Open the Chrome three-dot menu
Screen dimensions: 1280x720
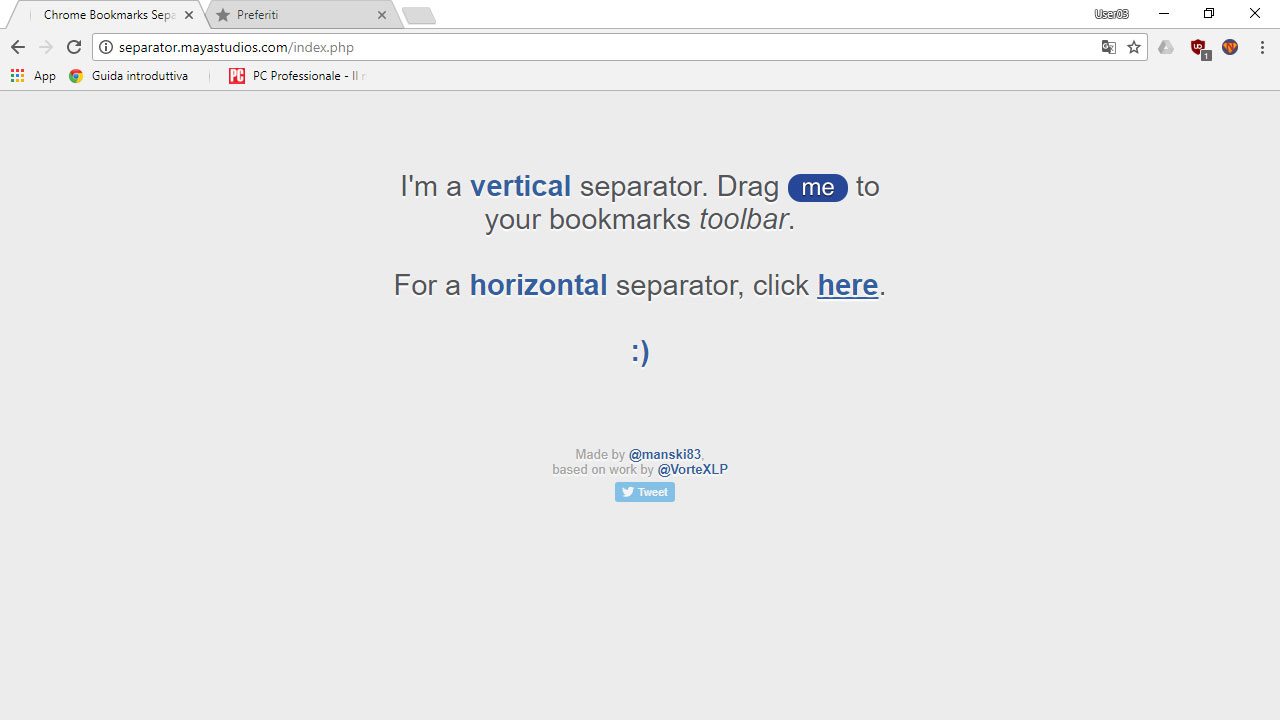click(x=1262, y=47)
